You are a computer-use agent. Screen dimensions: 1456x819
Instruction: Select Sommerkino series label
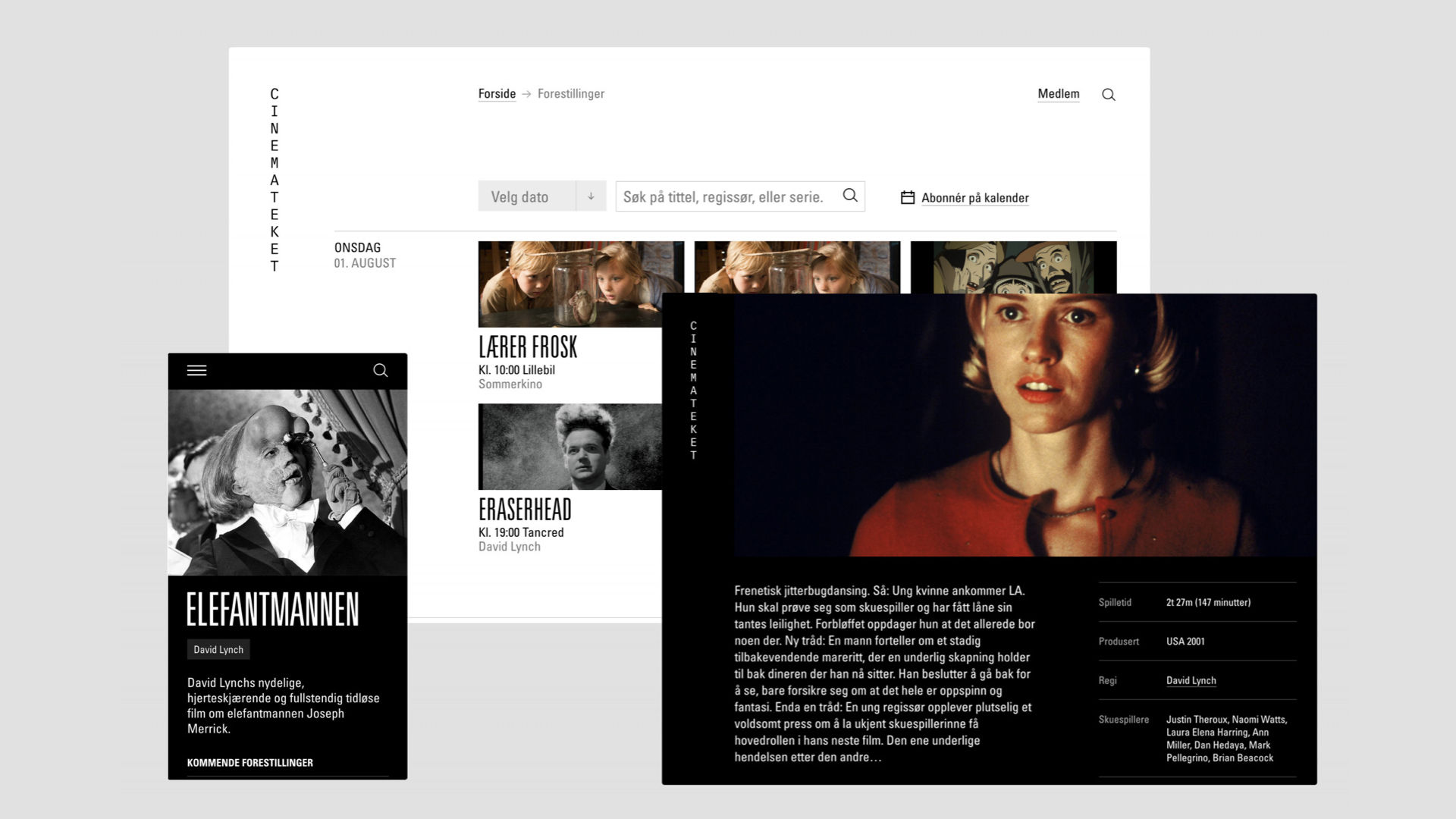coord(510,384)
